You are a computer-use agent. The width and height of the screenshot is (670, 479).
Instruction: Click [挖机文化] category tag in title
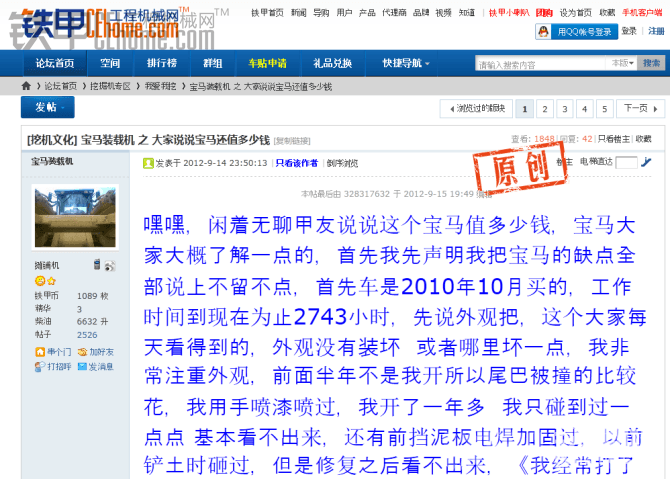point(52,140)
